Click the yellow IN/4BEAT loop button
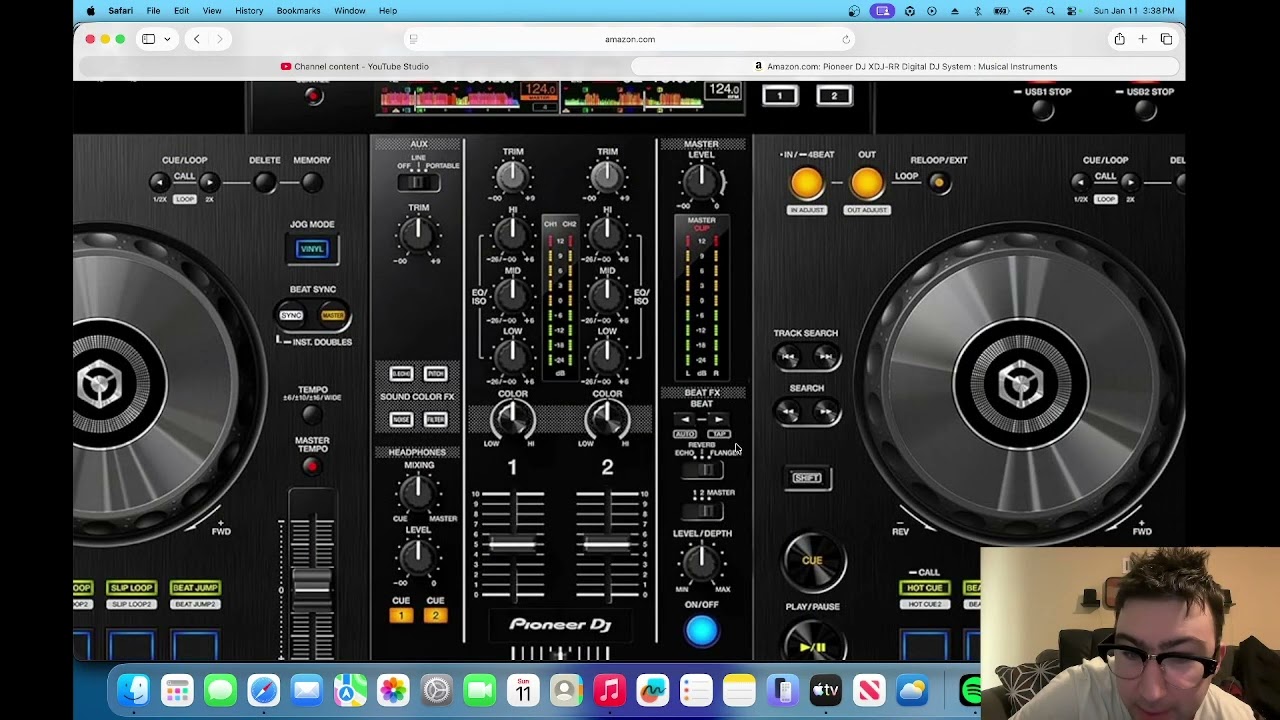The image size is (1280, 720). [807, 183]
